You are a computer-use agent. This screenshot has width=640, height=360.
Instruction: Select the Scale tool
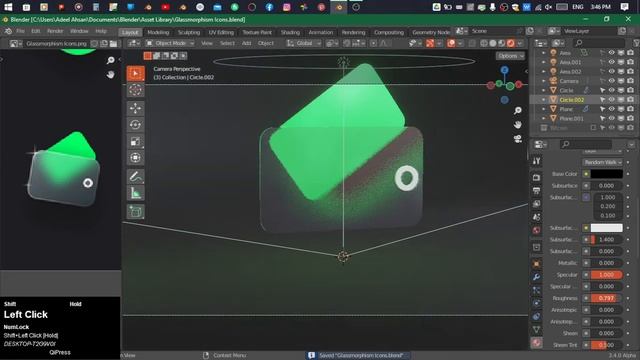(136, 141)
